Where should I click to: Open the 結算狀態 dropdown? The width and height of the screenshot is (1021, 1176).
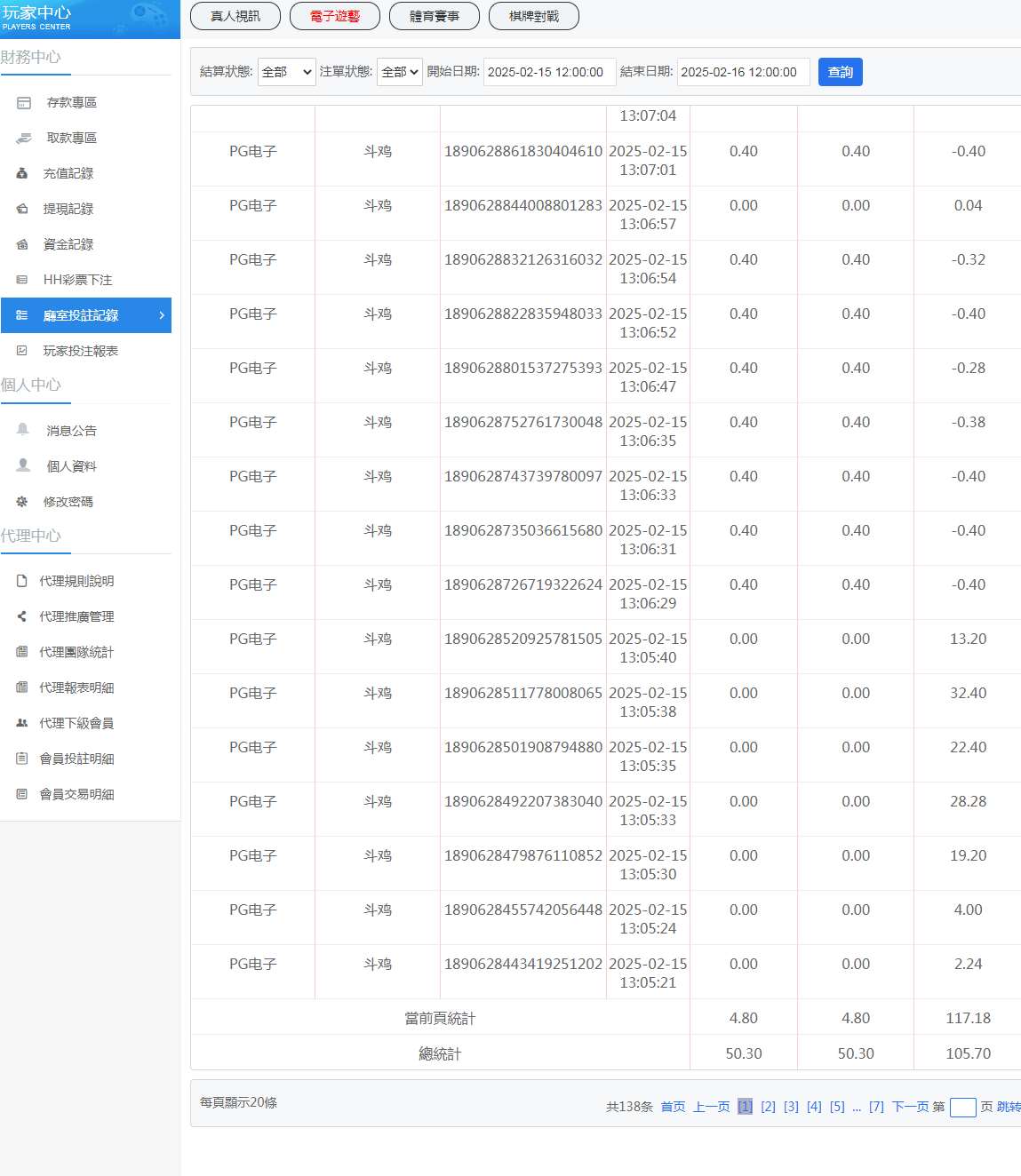pyautogui.click(x=286, y=72)
